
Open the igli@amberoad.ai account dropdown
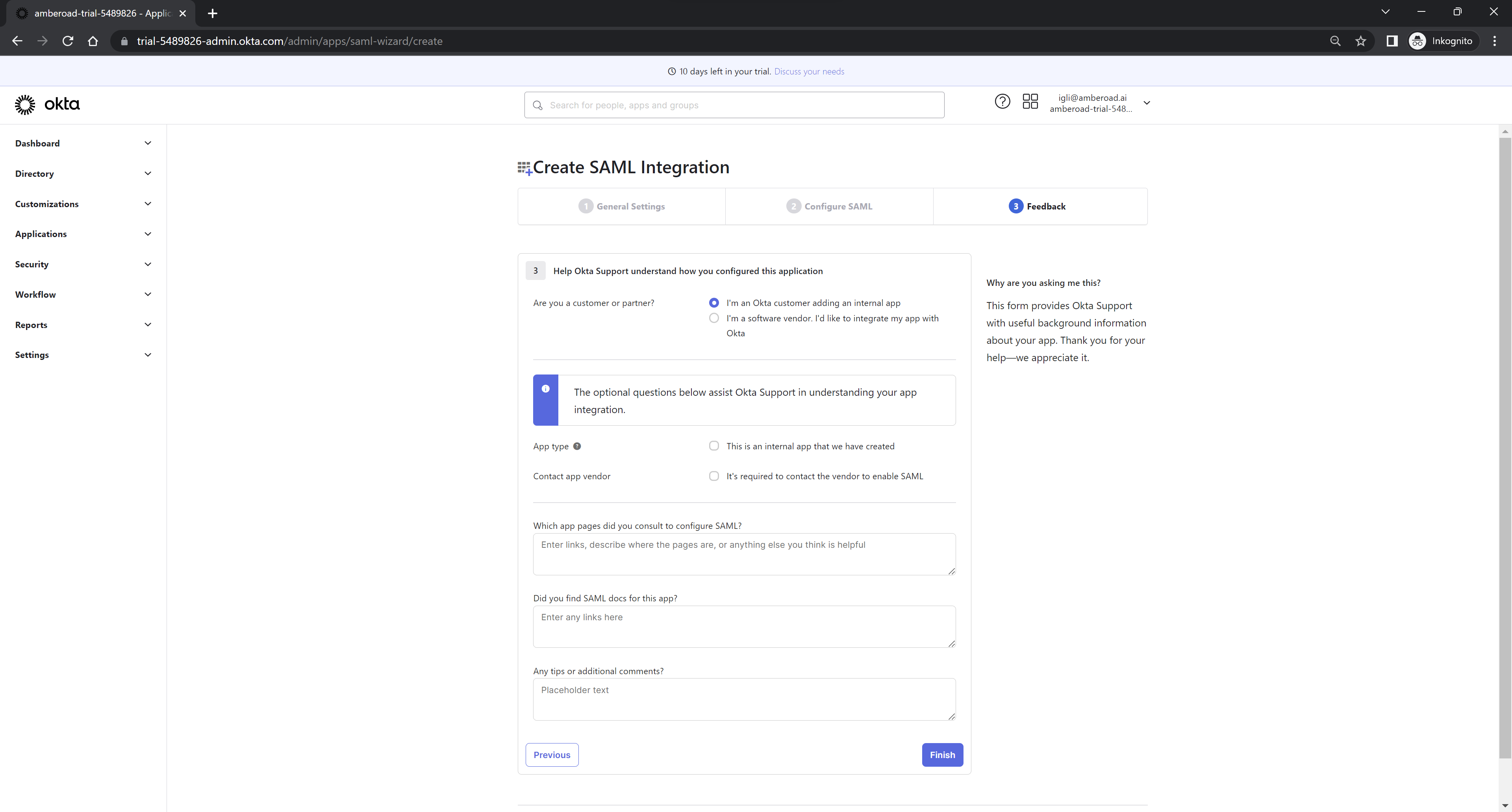pyautogui.click(x=1099, y=103)
